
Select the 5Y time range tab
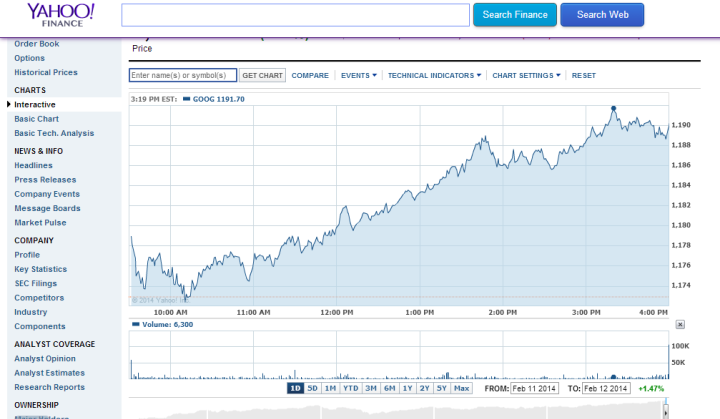442,388
